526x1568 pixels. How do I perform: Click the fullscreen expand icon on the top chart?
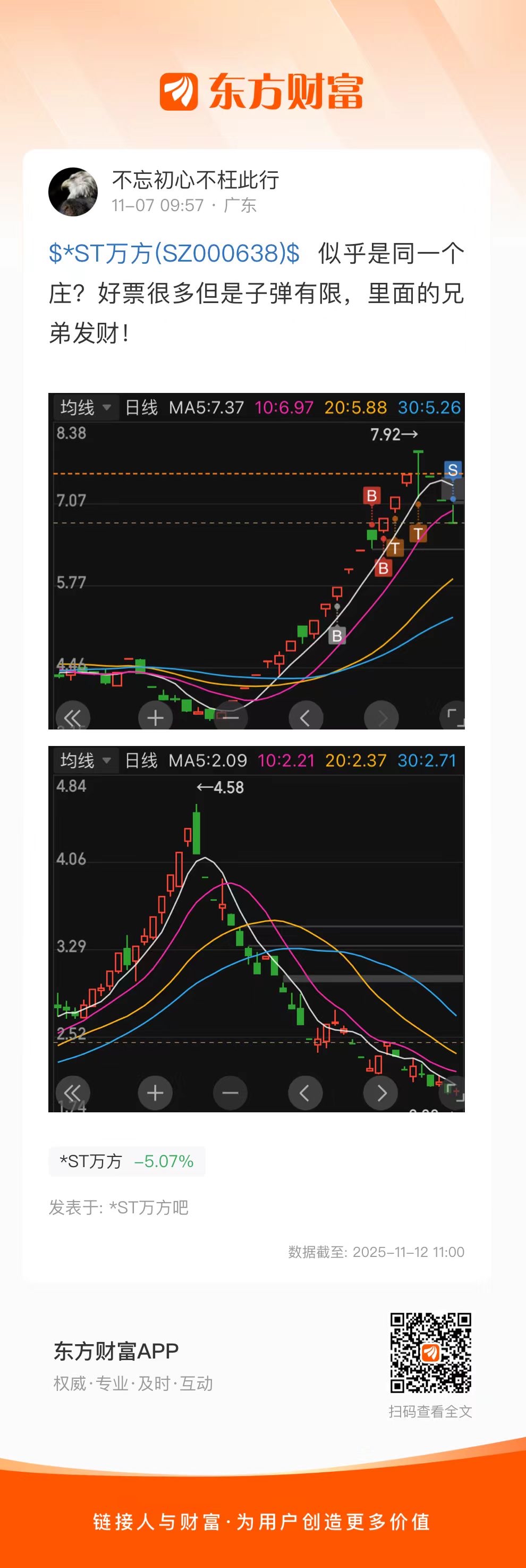pyautogui.click(x=454, y=718)
